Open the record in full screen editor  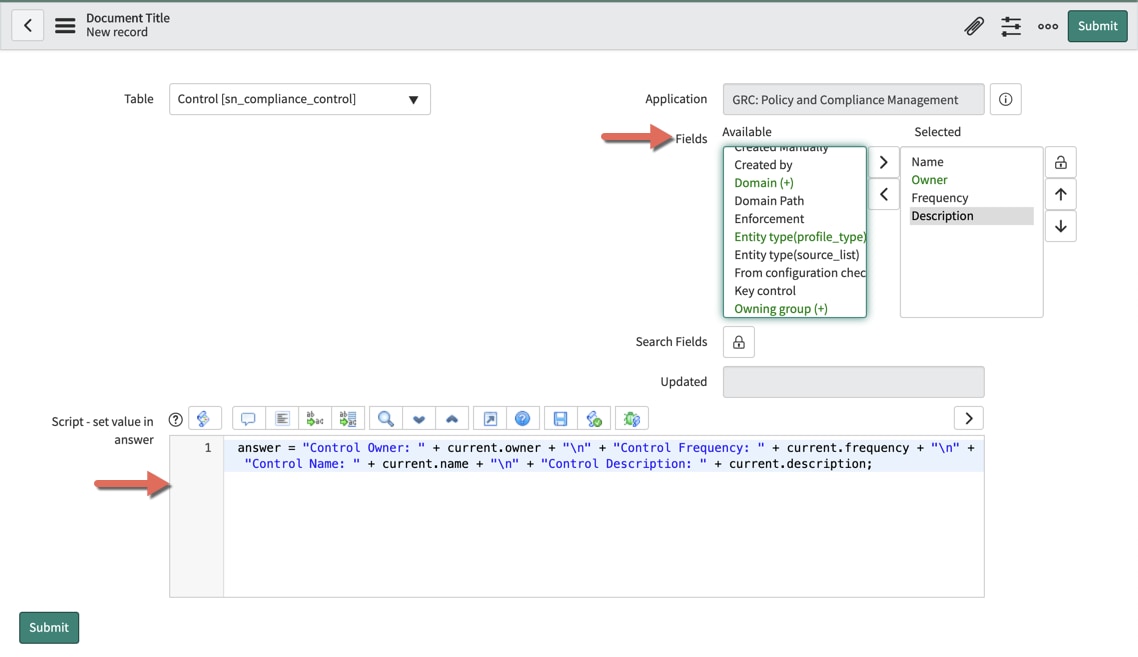point(488,418)
